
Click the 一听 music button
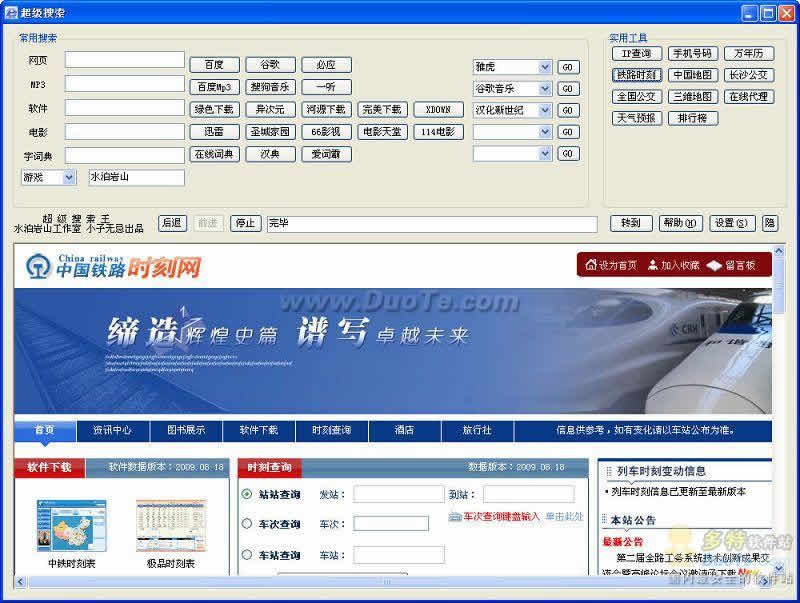tap(327, 87)
